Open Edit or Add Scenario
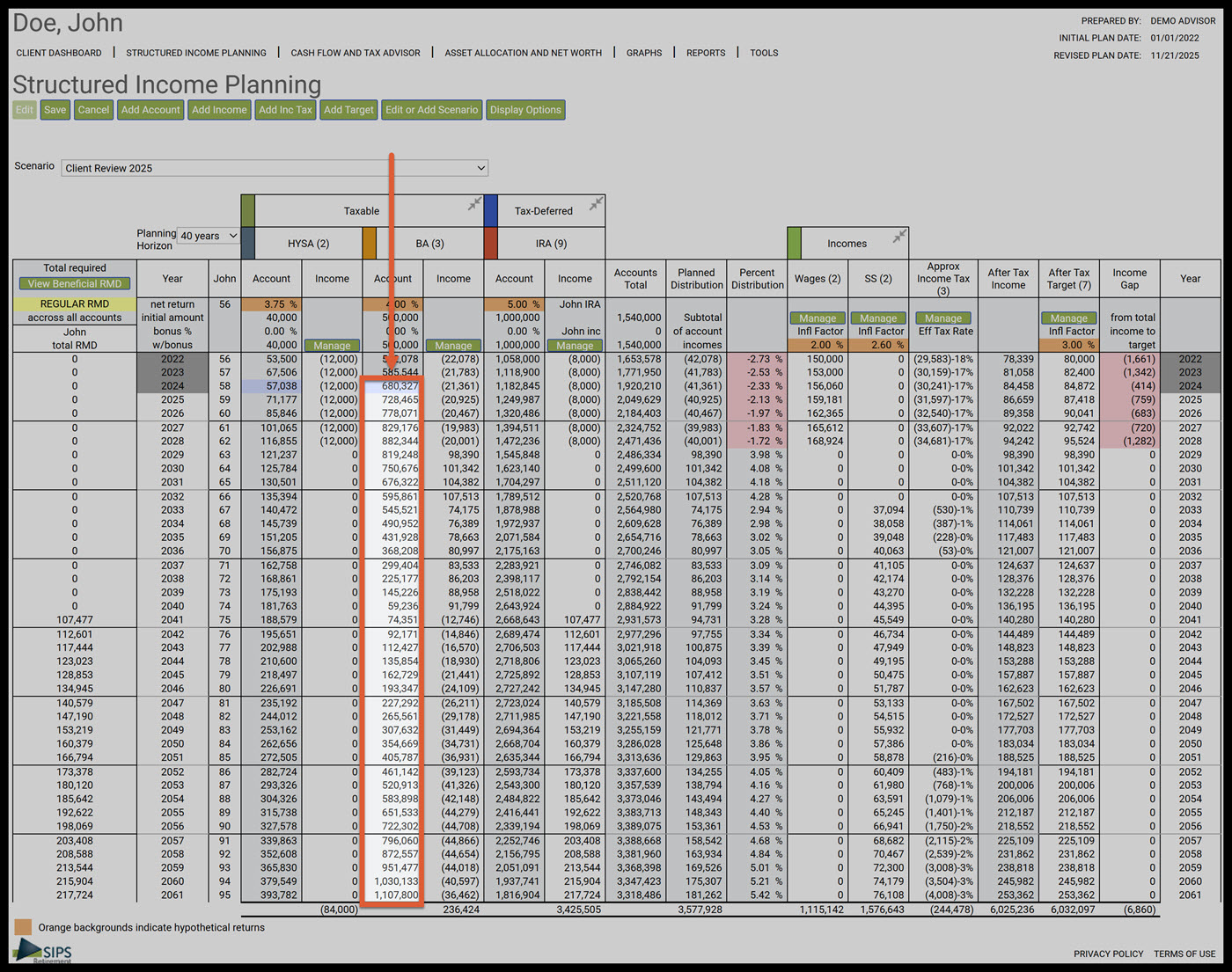1232x972 pixels. [432, 110]
